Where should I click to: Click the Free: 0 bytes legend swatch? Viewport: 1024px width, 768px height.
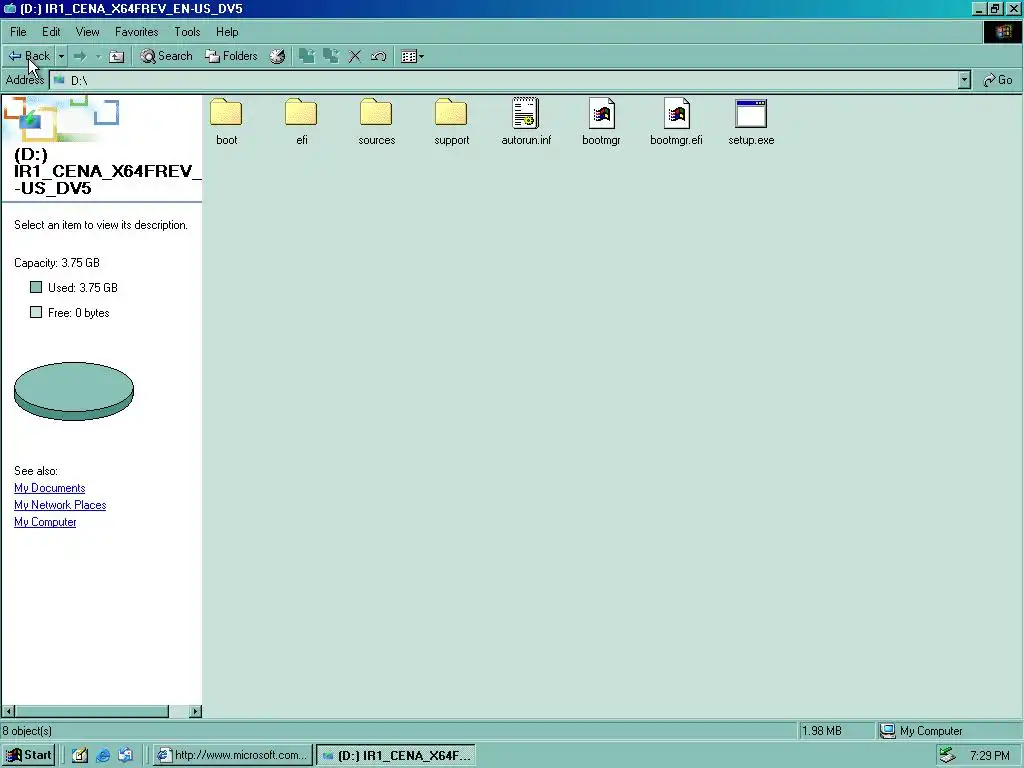click(x=36, y=312)
